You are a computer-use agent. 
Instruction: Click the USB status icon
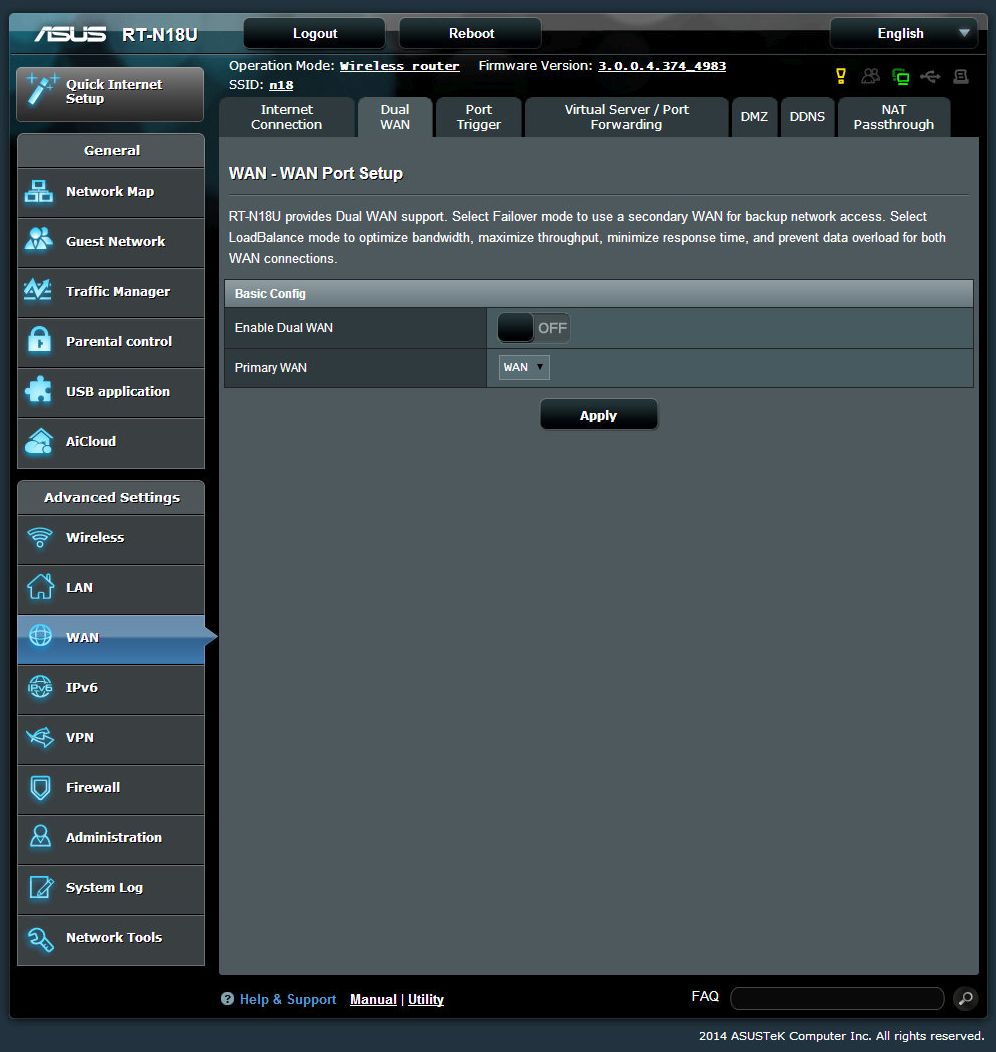coord(931,76)
